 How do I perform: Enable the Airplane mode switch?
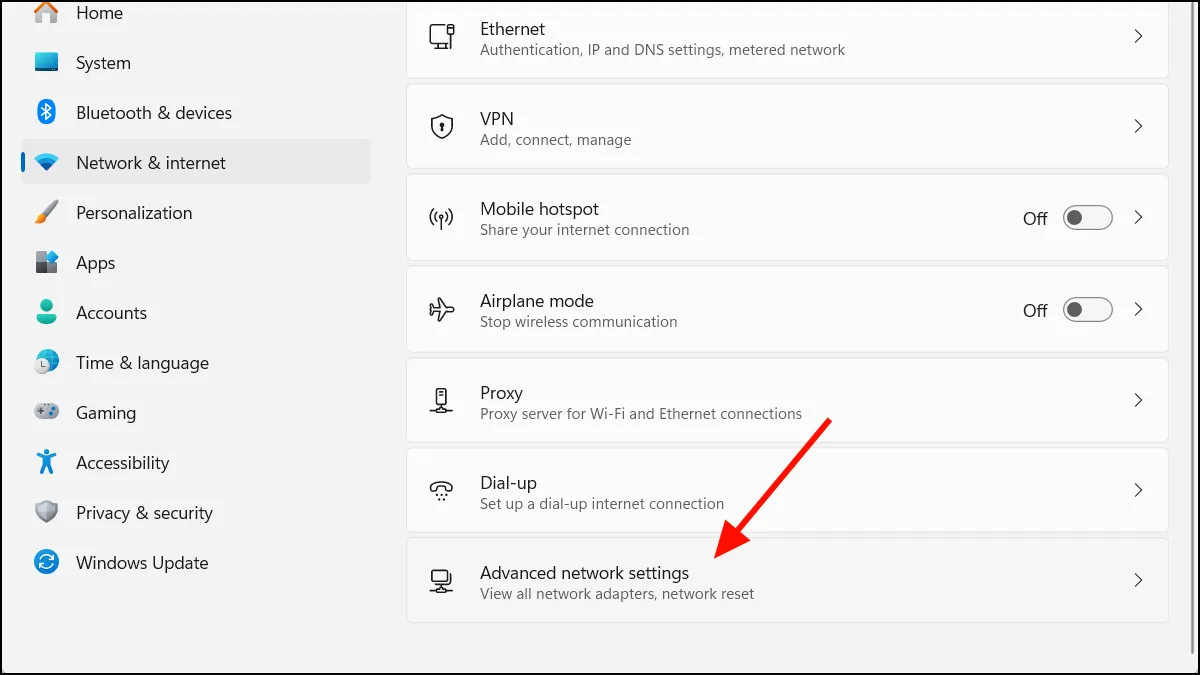1087,310
